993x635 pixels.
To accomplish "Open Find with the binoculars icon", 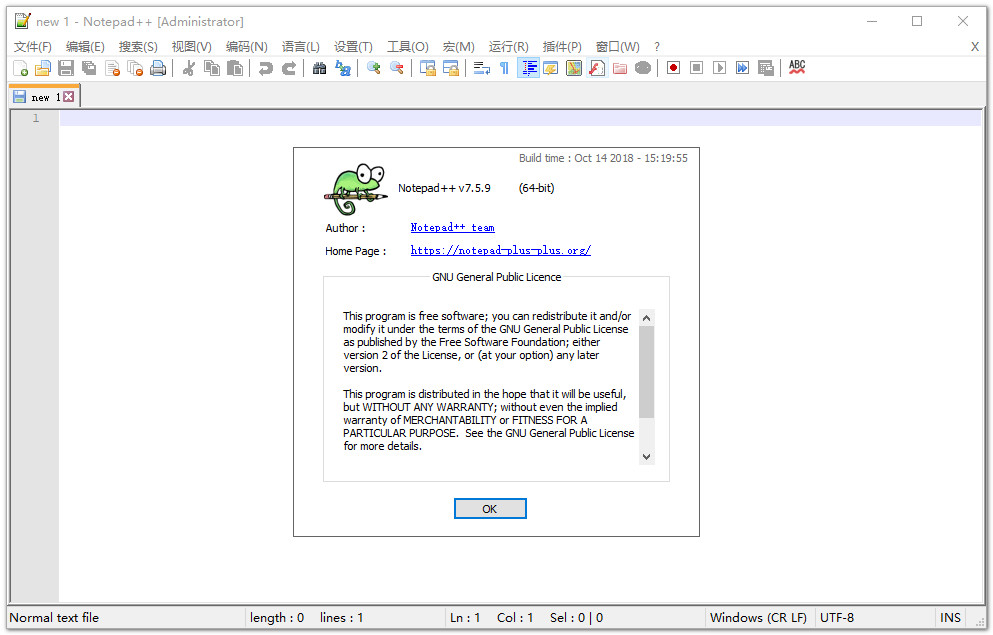I will (x=320, y=68).
